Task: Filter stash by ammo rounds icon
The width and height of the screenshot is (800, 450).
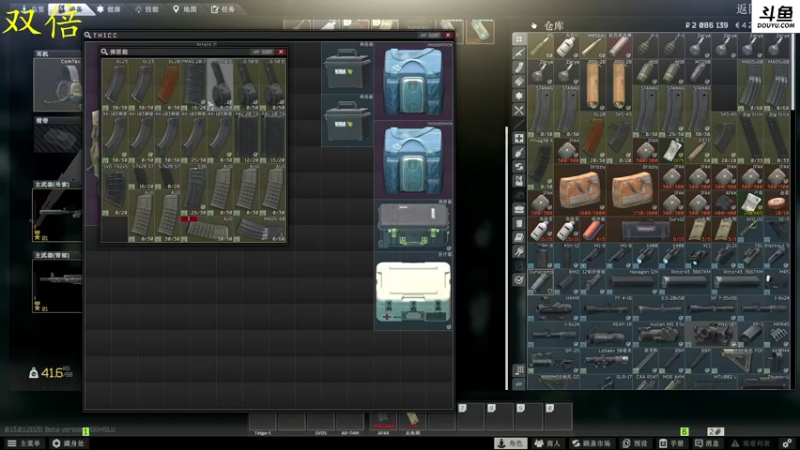Action: [x=519, y=81]
